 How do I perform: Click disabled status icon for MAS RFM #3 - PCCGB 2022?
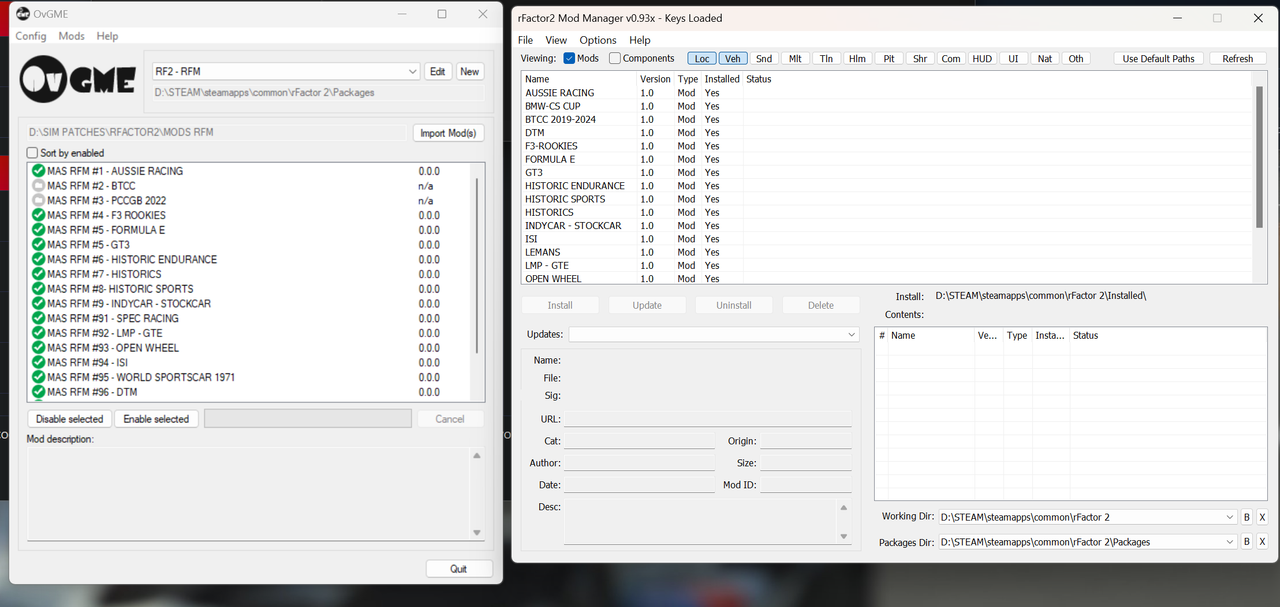(x=39, y=200)
